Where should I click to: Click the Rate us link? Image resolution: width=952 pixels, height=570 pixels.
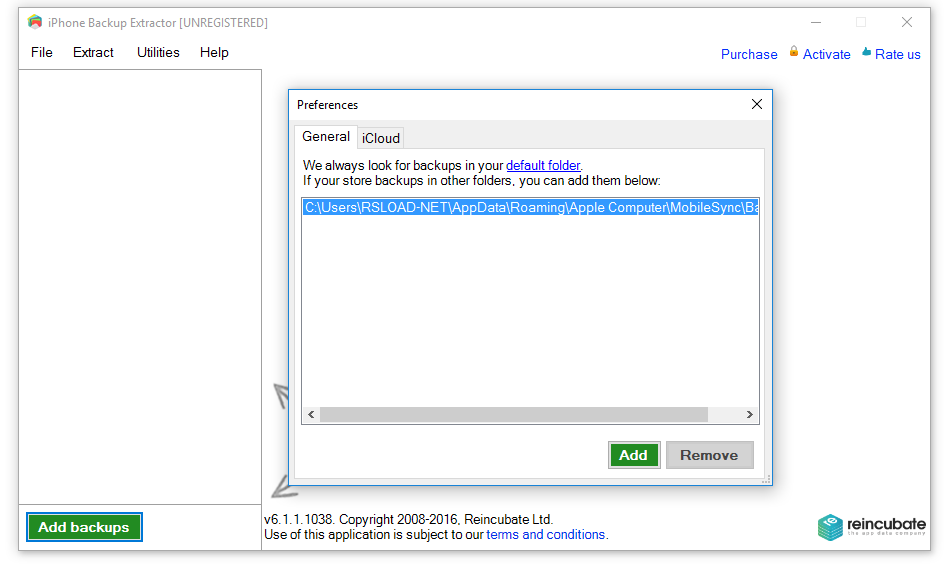897,54
